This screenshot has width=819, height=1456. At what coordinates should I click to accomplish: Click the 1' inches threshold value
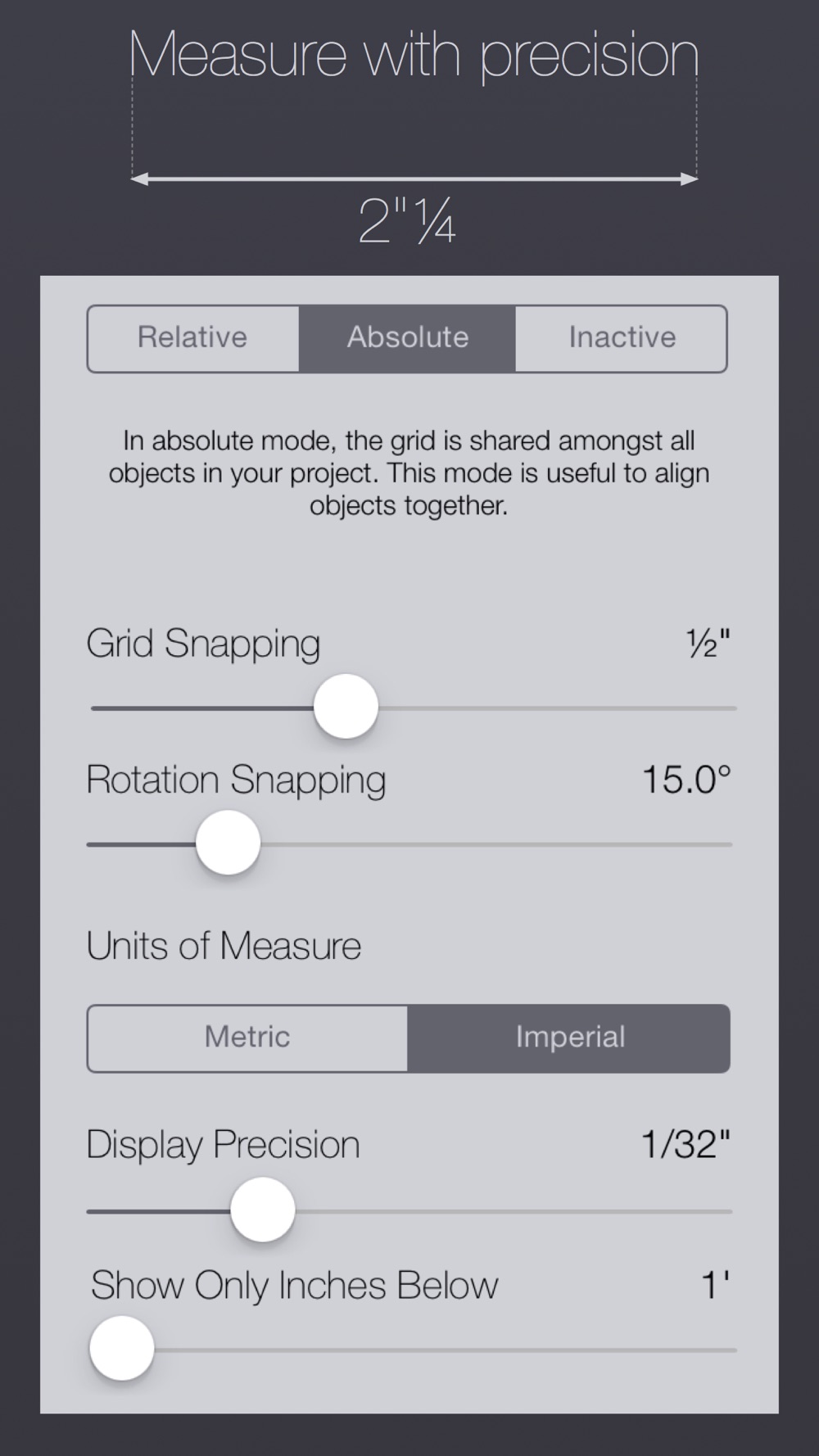click(x=715, y=1286)
